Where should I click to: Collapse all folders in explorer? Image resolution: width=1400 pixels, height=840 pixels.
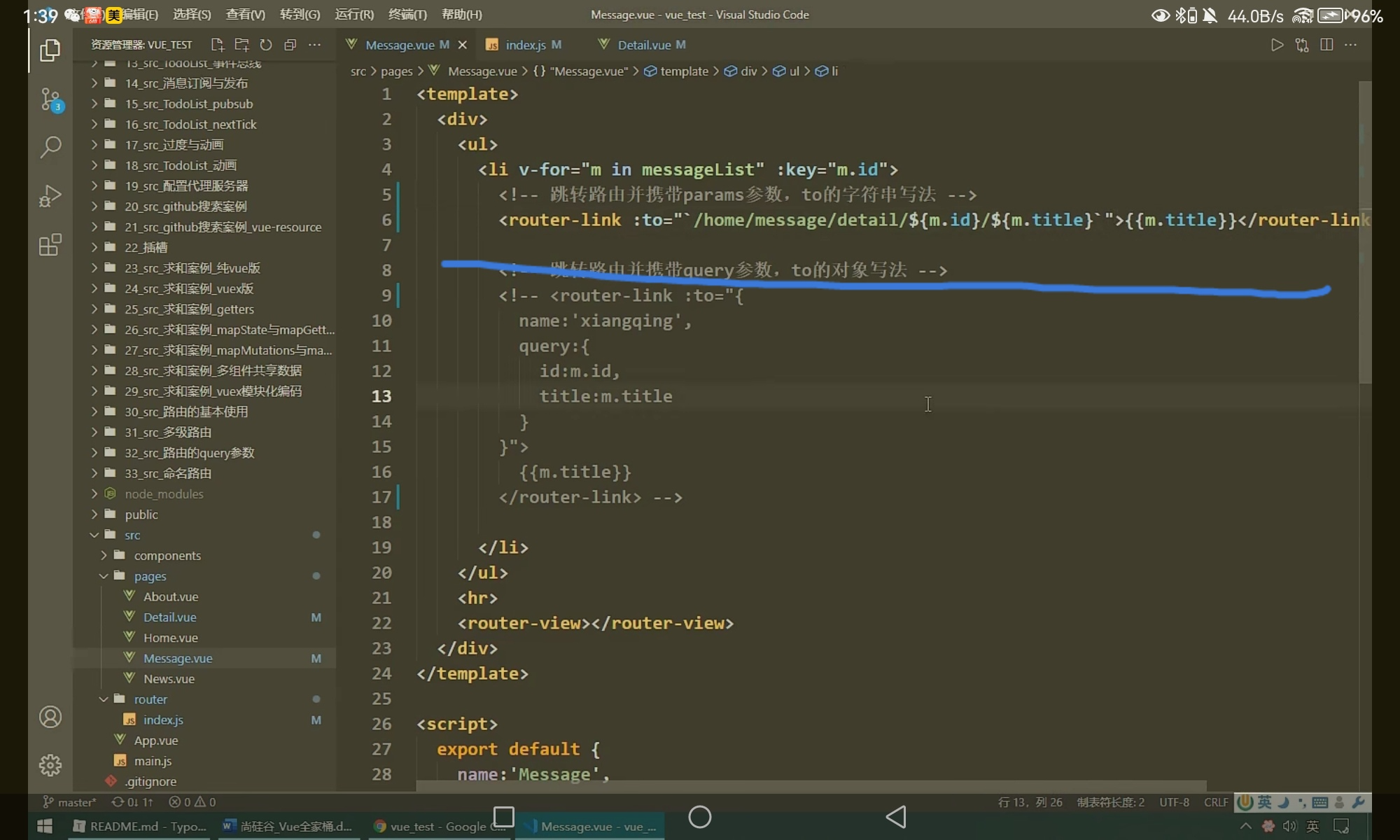pyautogui.click(x=290, y=45)
